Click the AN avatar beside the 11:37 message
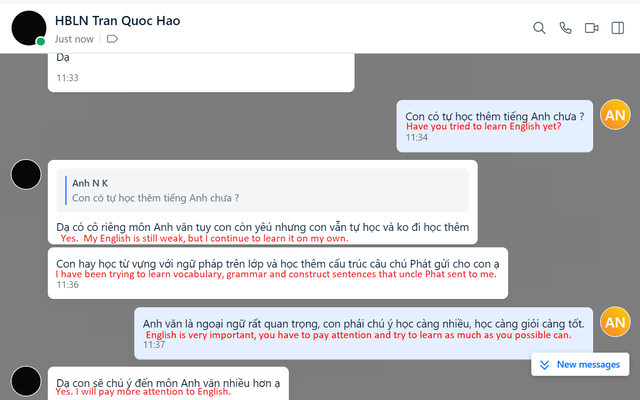 coord(615,322)
